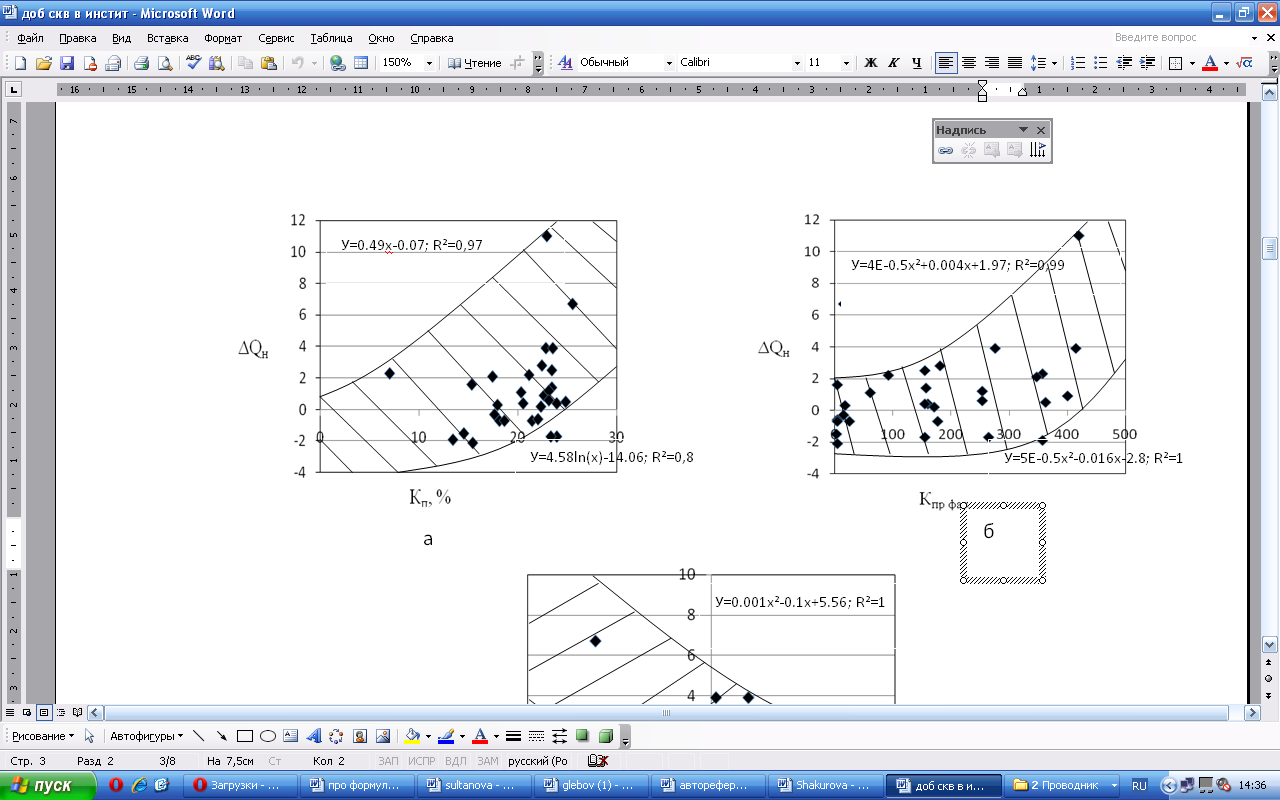Viewport: 1280px width, 800px height.
Task: Insert a picture from file
Action: pos(383,736)
